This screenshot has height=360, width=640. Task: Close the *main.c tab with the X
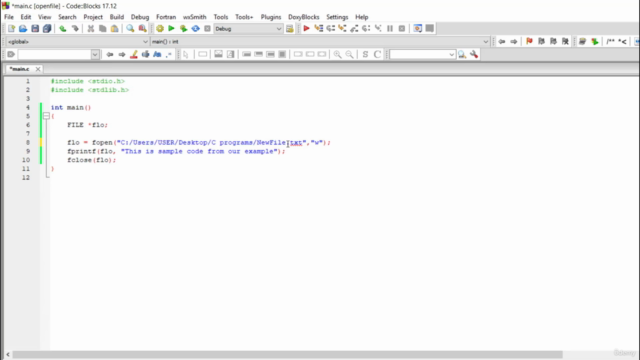[38, 69]
